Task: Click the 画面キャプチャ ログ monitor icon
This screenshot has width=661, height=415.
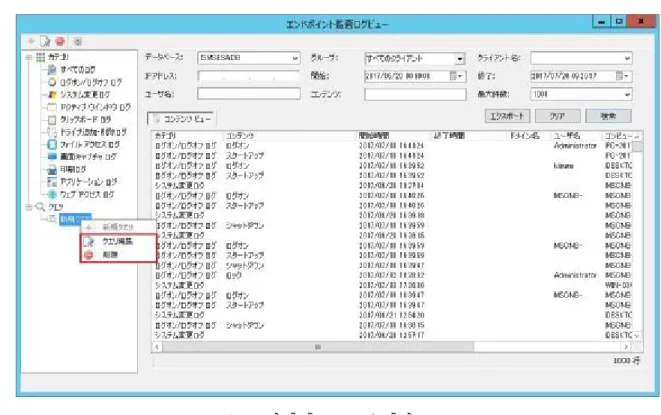Action: point(52,156)
